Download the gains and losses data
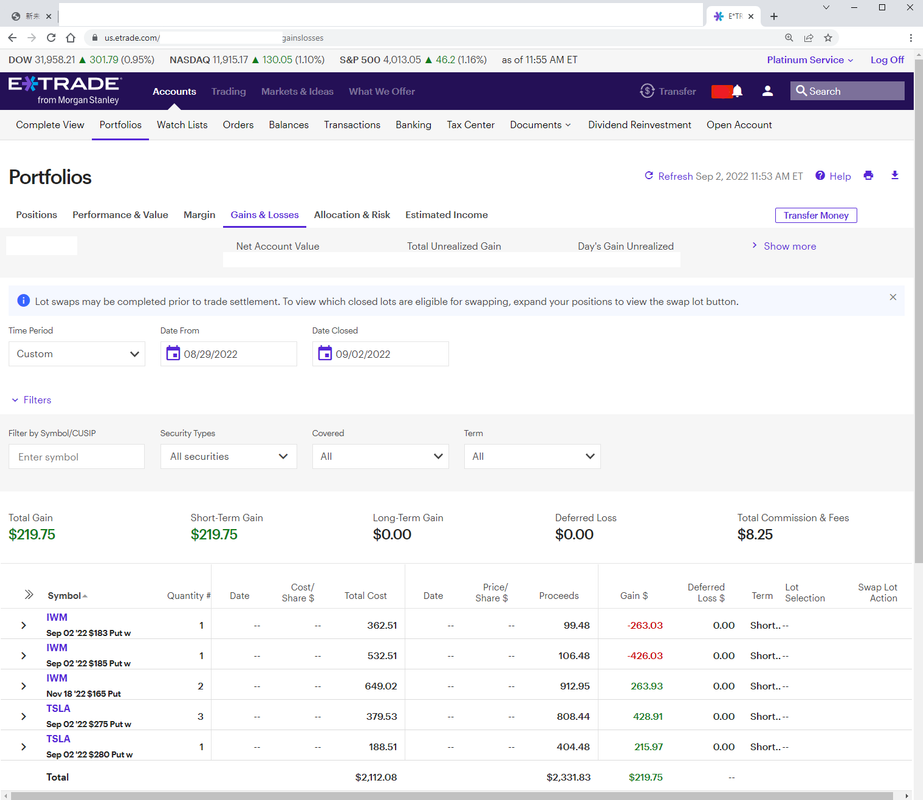The image size is (923, 800). 895,175
